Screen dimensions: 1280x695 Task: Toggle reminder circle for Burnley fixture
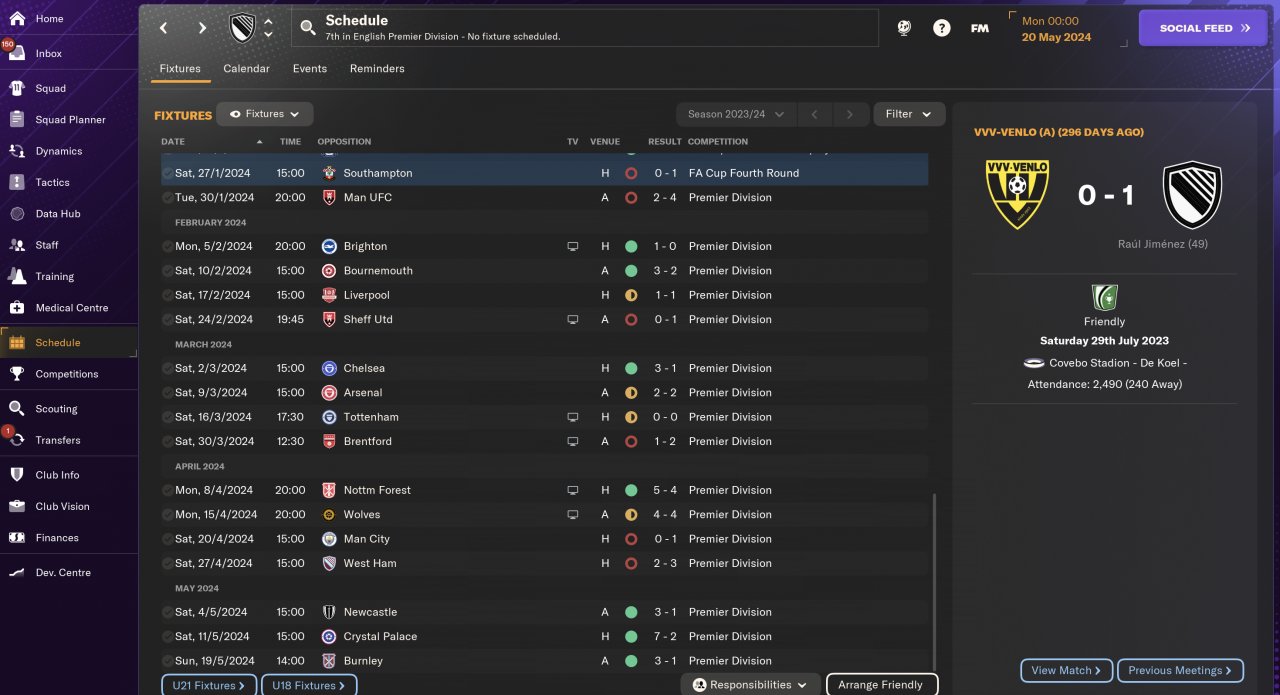(167, 661)
